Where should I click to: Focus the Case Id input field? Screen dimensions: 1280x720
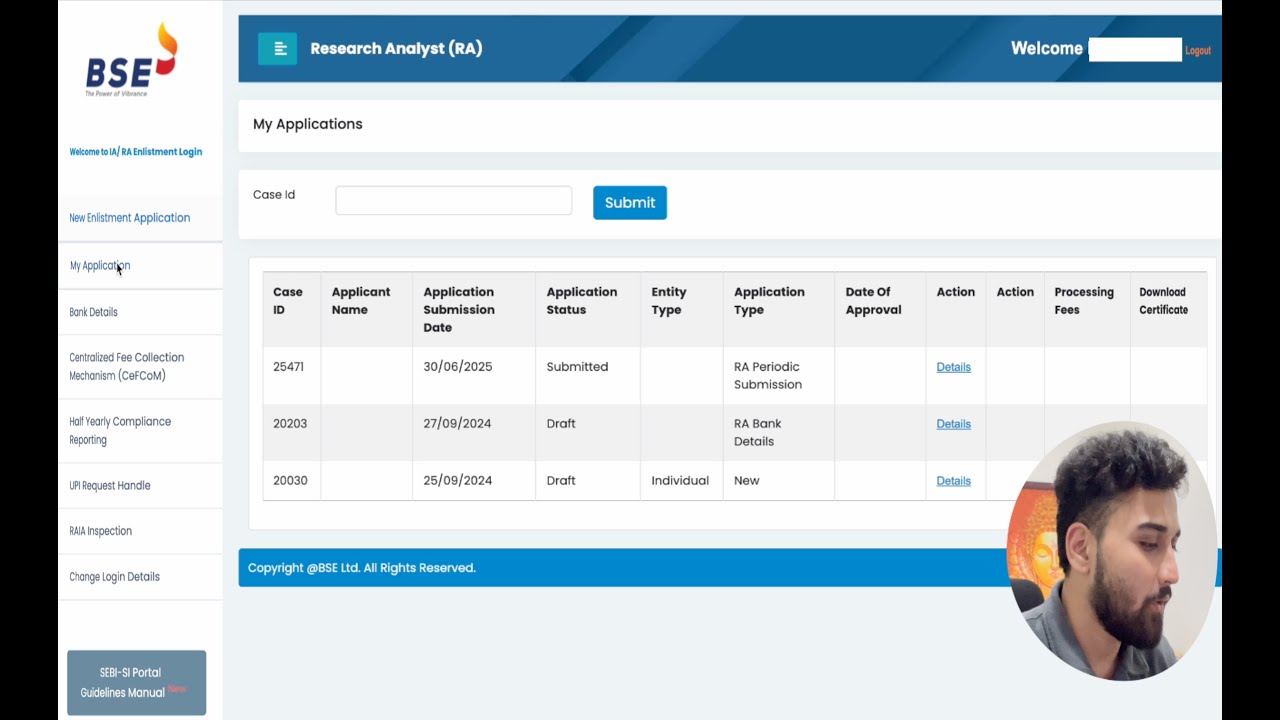[454, 200]
